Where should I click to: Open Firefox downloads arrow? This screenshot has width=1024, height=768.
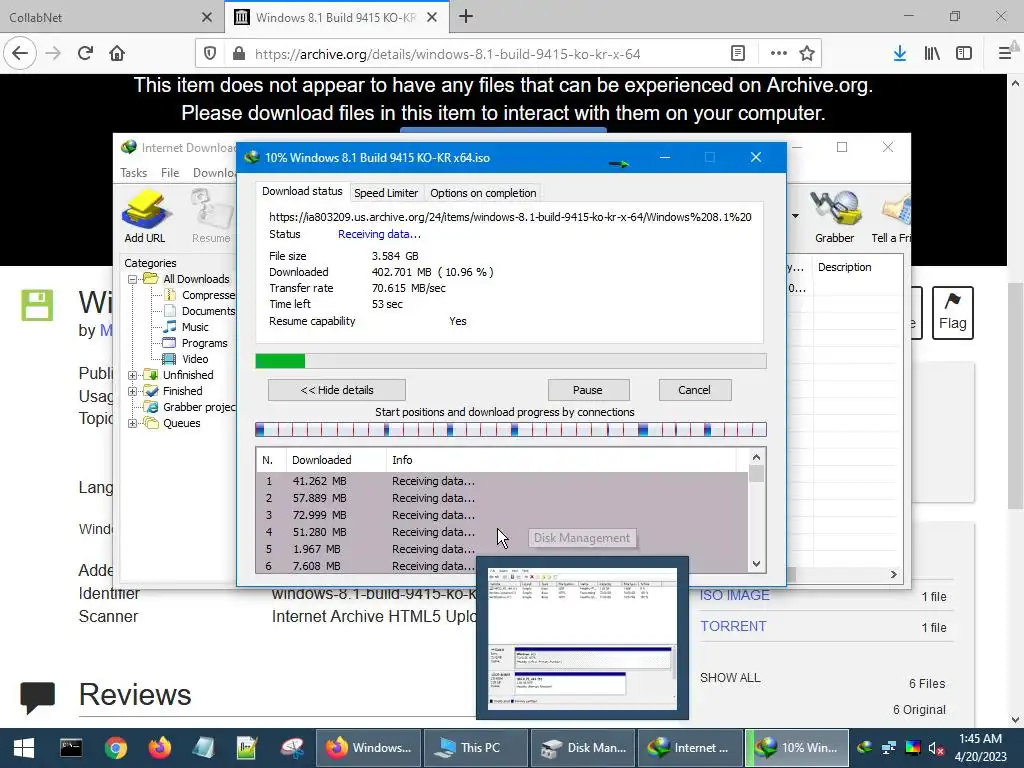point(899,54)
